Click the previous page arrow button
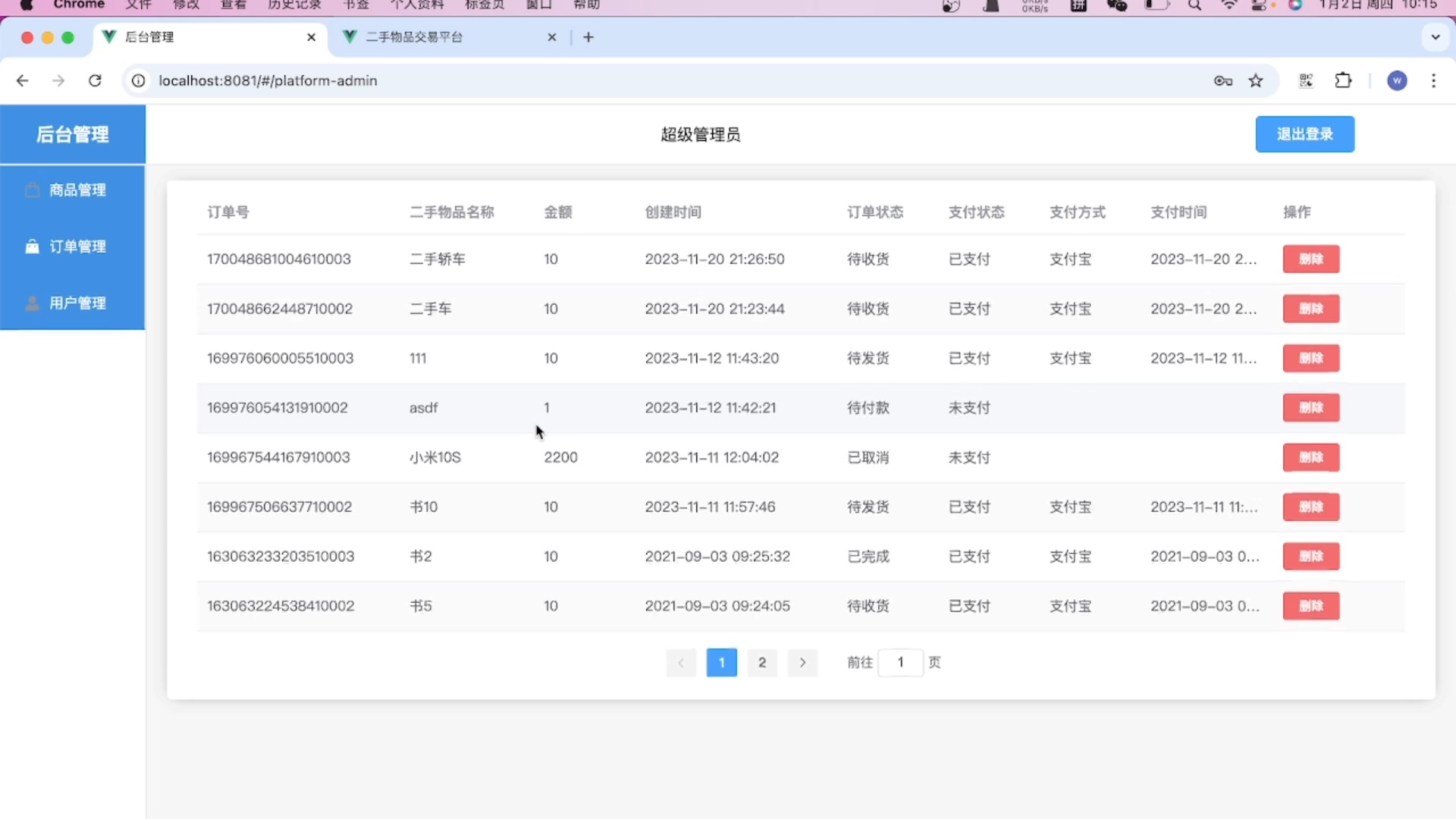This screenshot has width=1456, height=819. (x=681, y=662)
